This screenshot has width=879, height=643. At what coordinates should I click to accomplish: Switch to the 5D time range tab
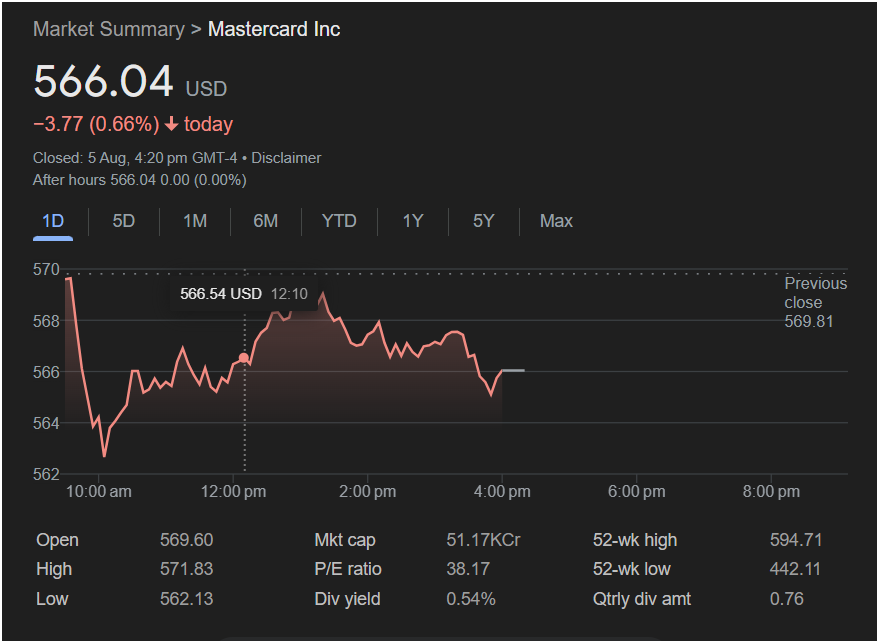click(124, 221)
